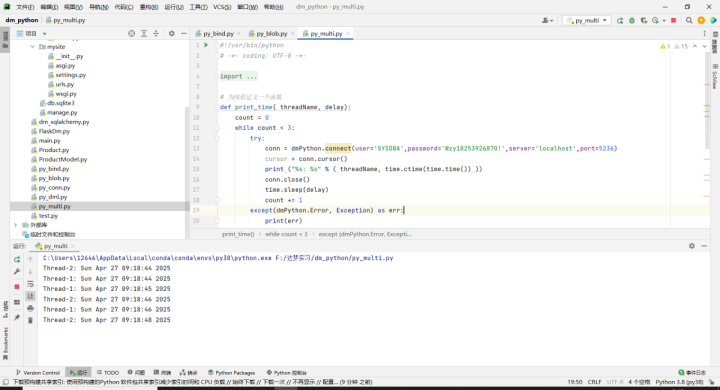Open the event log
Image resolution: width=720 pixels, height=390 pixels.
692,373
